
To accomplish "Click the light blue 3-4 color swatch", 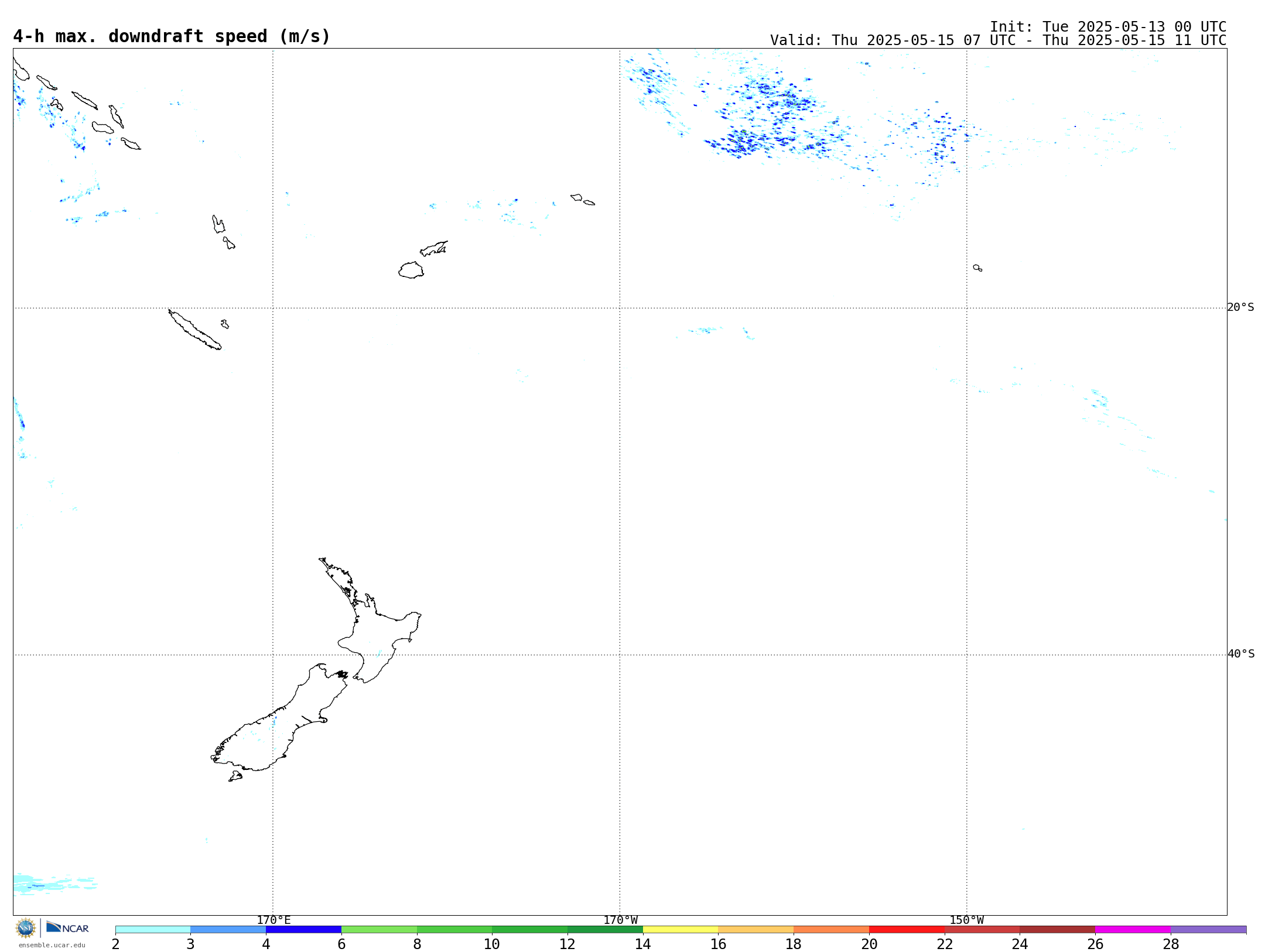I will point(228,929).
